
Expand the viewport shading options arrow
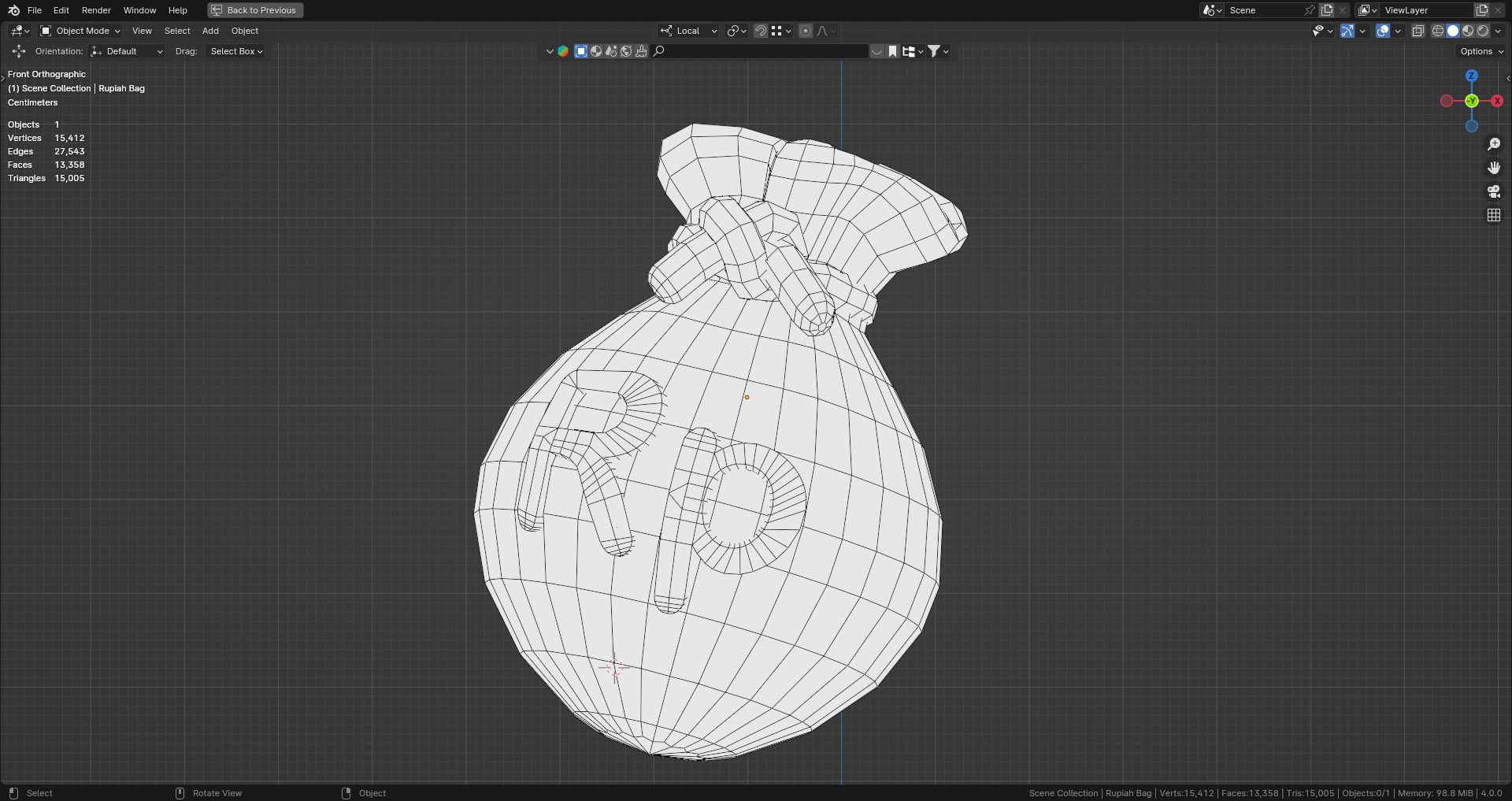tap(1498, 31)
